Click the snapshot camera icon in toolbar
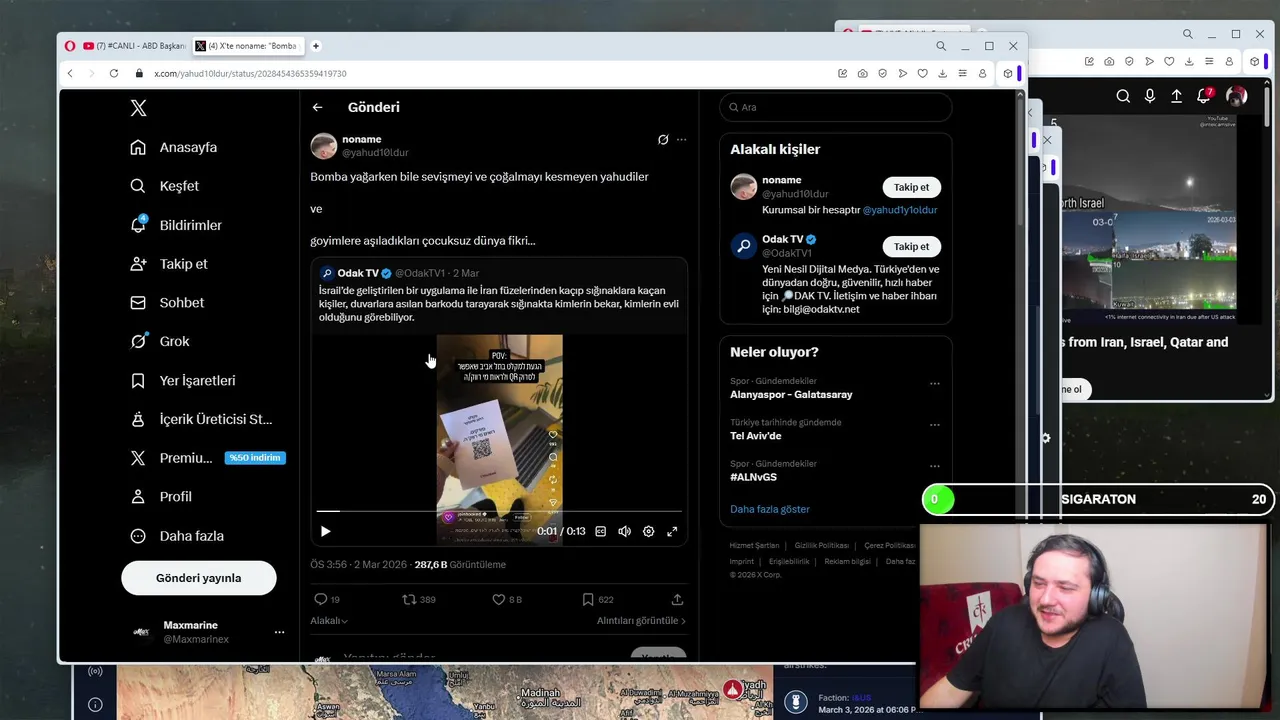1280x720 pixels. [862, 73]
